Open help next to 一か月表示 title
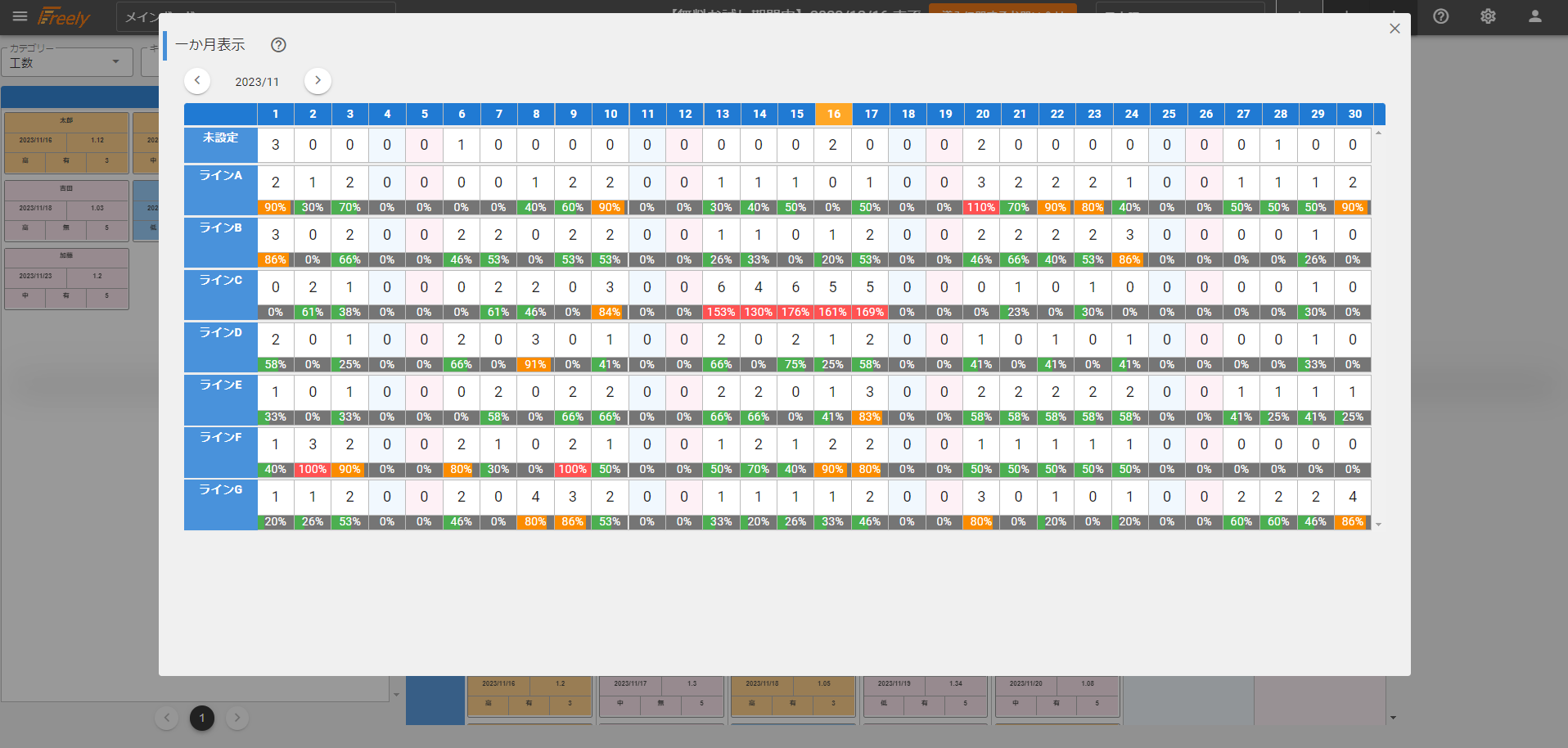Image resolution: width=1568 pixels, height=748 pixels. coord(278,45)
